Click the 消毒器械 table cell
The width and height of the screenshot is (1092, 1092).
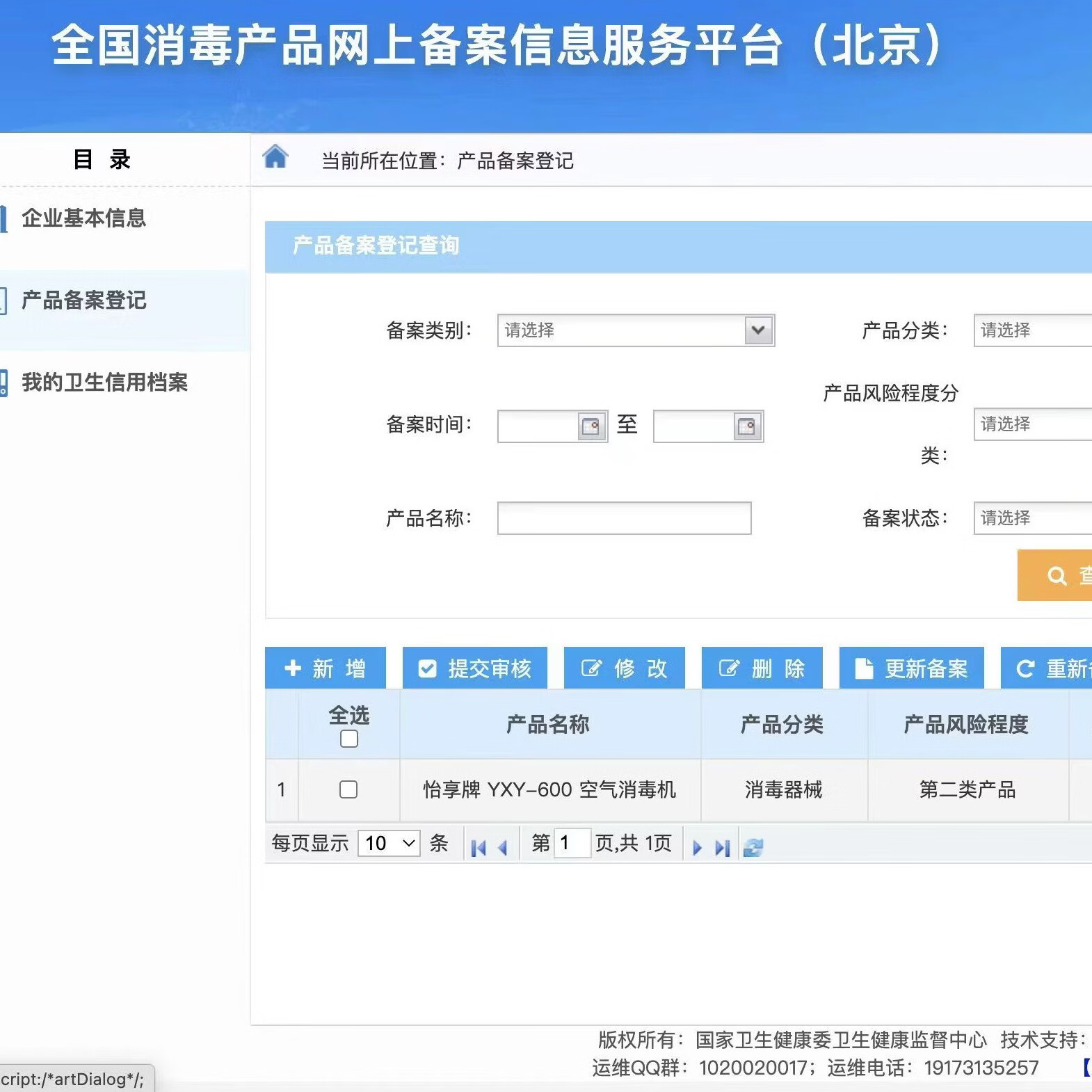[x=784, y=789]
